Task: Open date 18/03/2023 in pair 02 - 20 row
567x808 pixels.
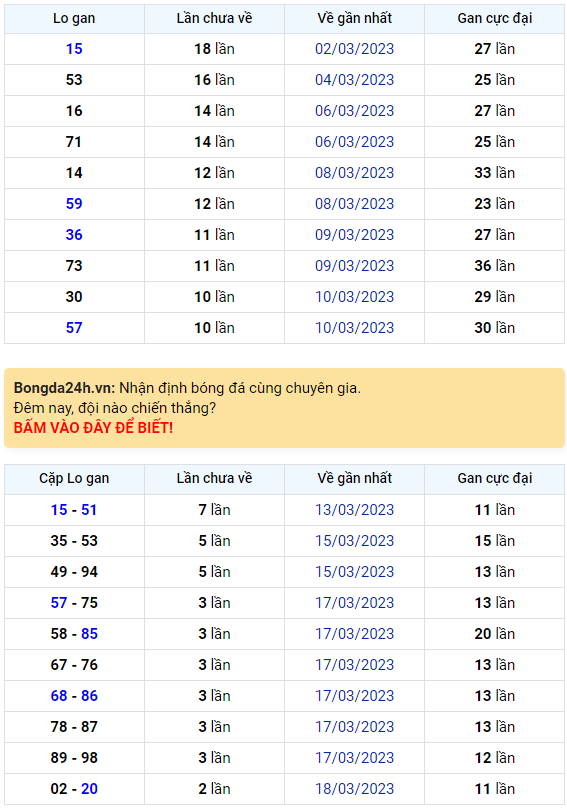Action: [x=355, y=789]
